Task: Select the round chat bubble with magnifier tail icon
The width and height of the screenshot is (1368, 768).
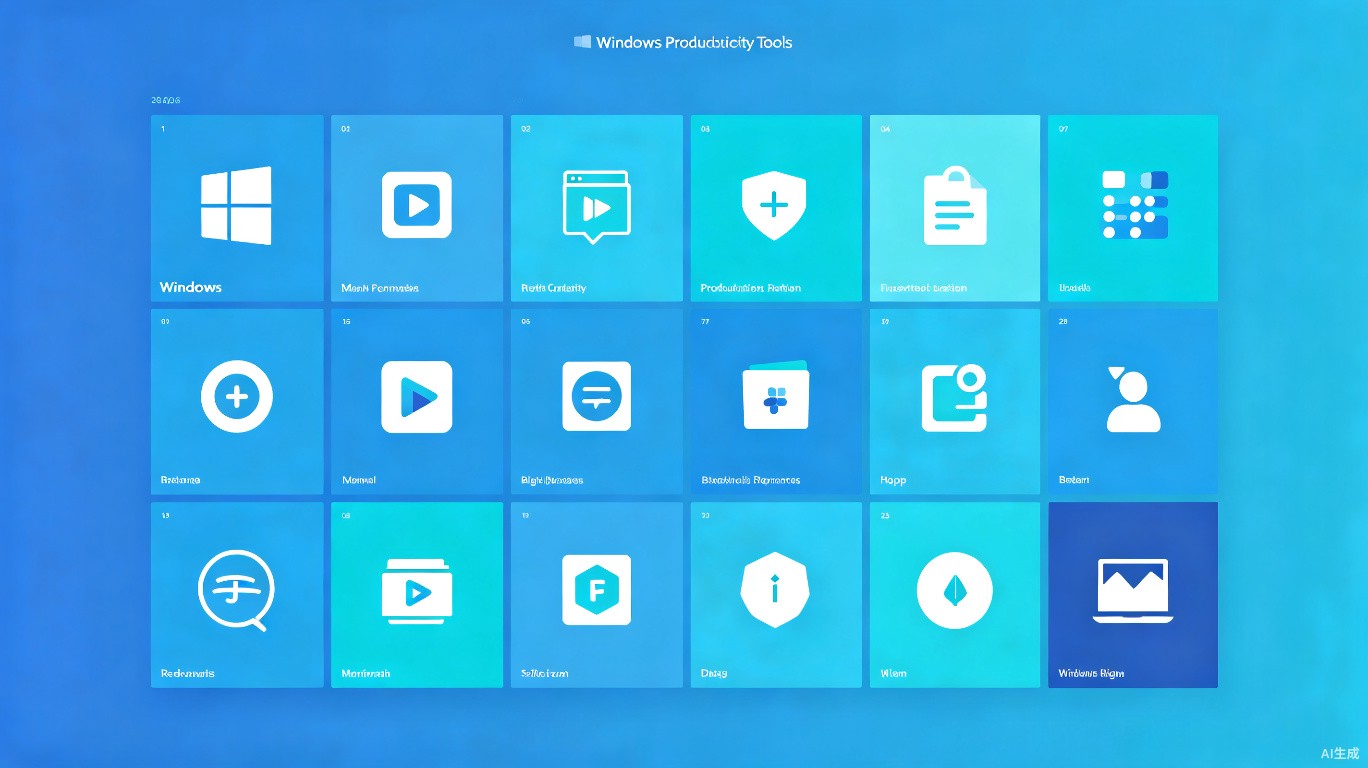Action: pyautogui.click(x=236, y=591)
